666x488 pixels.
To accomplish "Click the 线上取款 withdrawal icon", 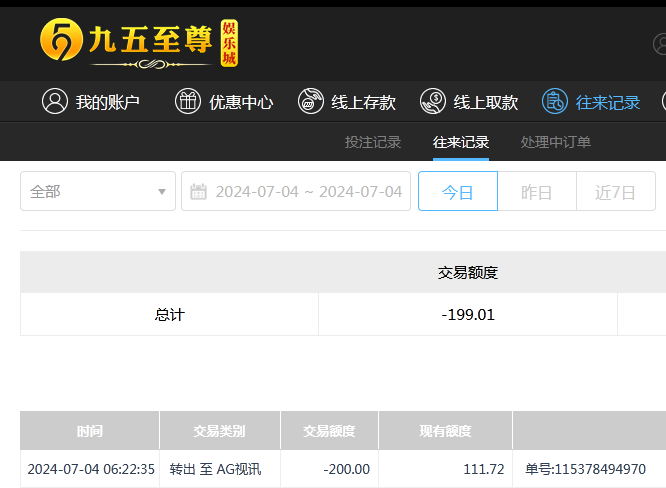I will point(433,102).
